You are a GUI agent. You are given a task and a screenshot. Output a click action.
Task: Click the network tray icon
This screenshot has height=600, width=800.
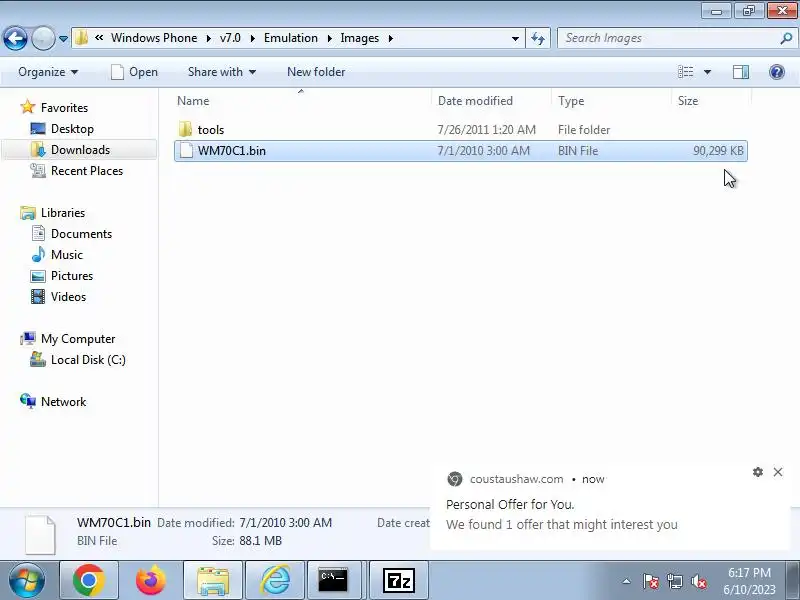tap(675, 581)
